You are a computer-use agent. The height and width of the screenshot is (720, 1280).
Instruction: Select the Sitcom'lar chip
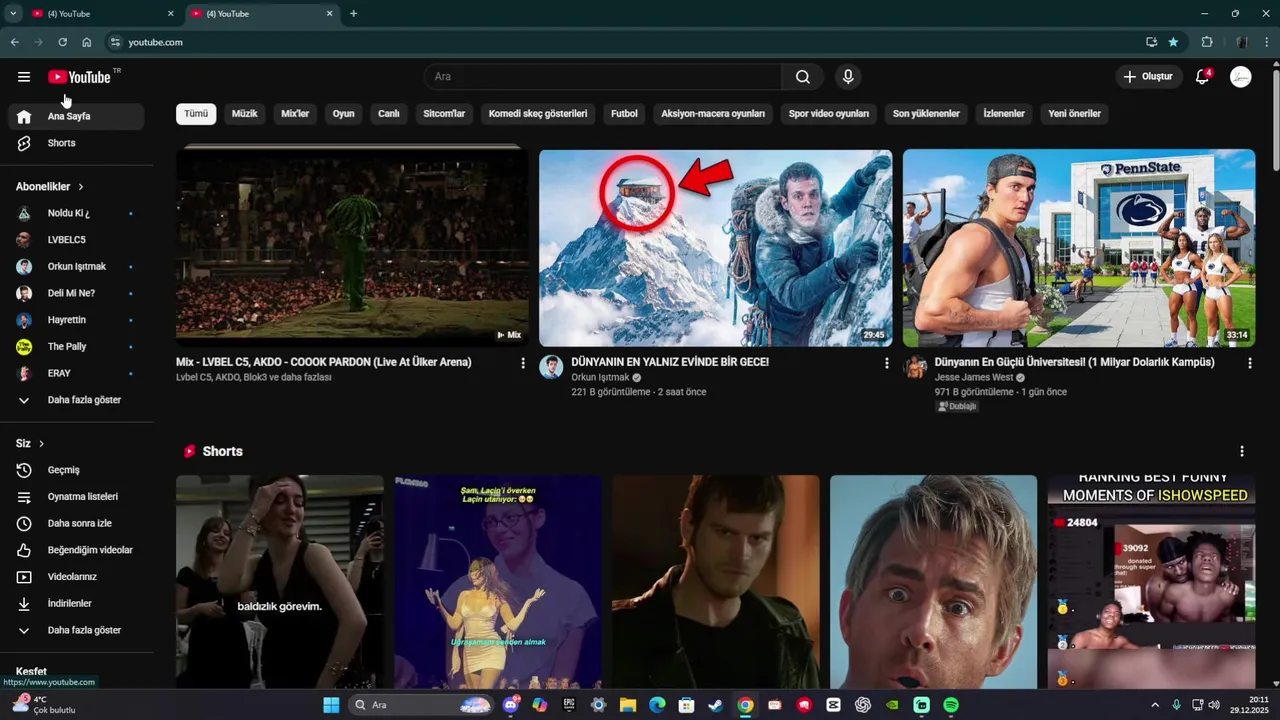444,114
